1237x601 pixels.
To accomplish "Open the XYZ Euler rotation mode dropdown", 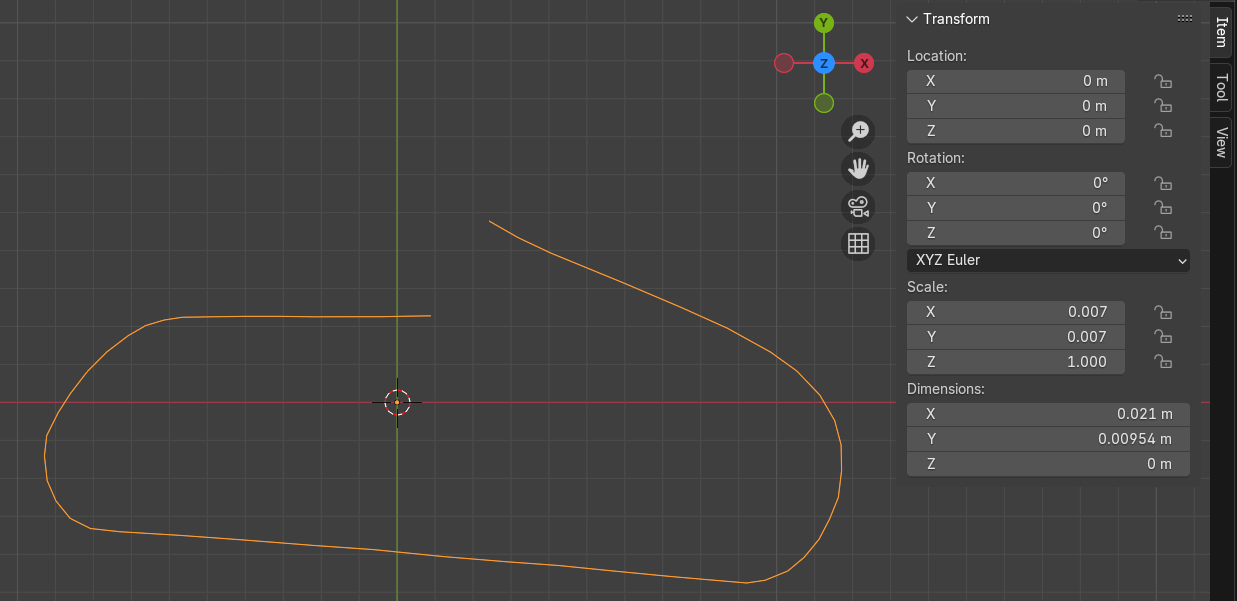I will pos(1048,260).
